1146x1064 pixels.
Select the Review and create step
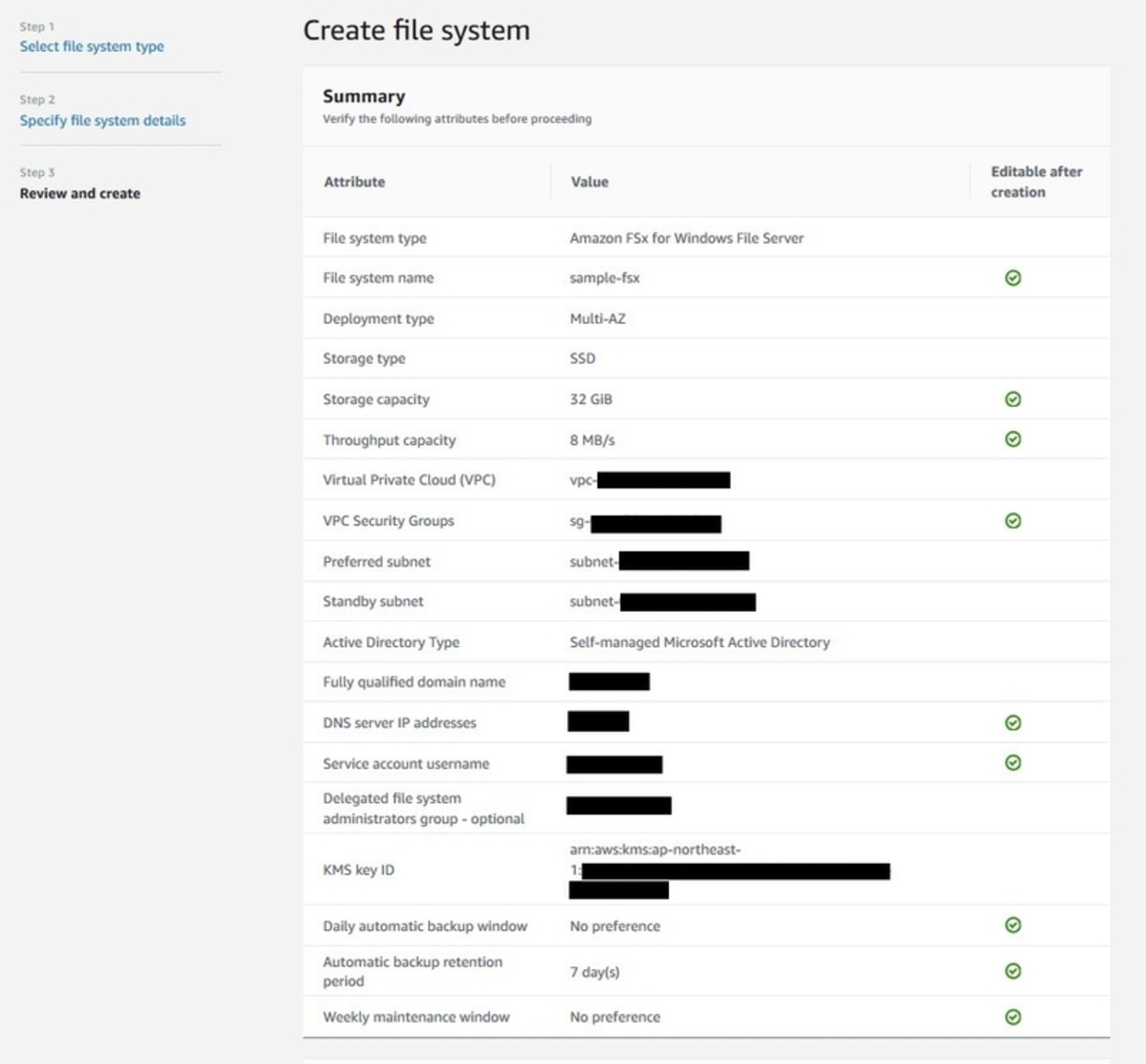80,193
